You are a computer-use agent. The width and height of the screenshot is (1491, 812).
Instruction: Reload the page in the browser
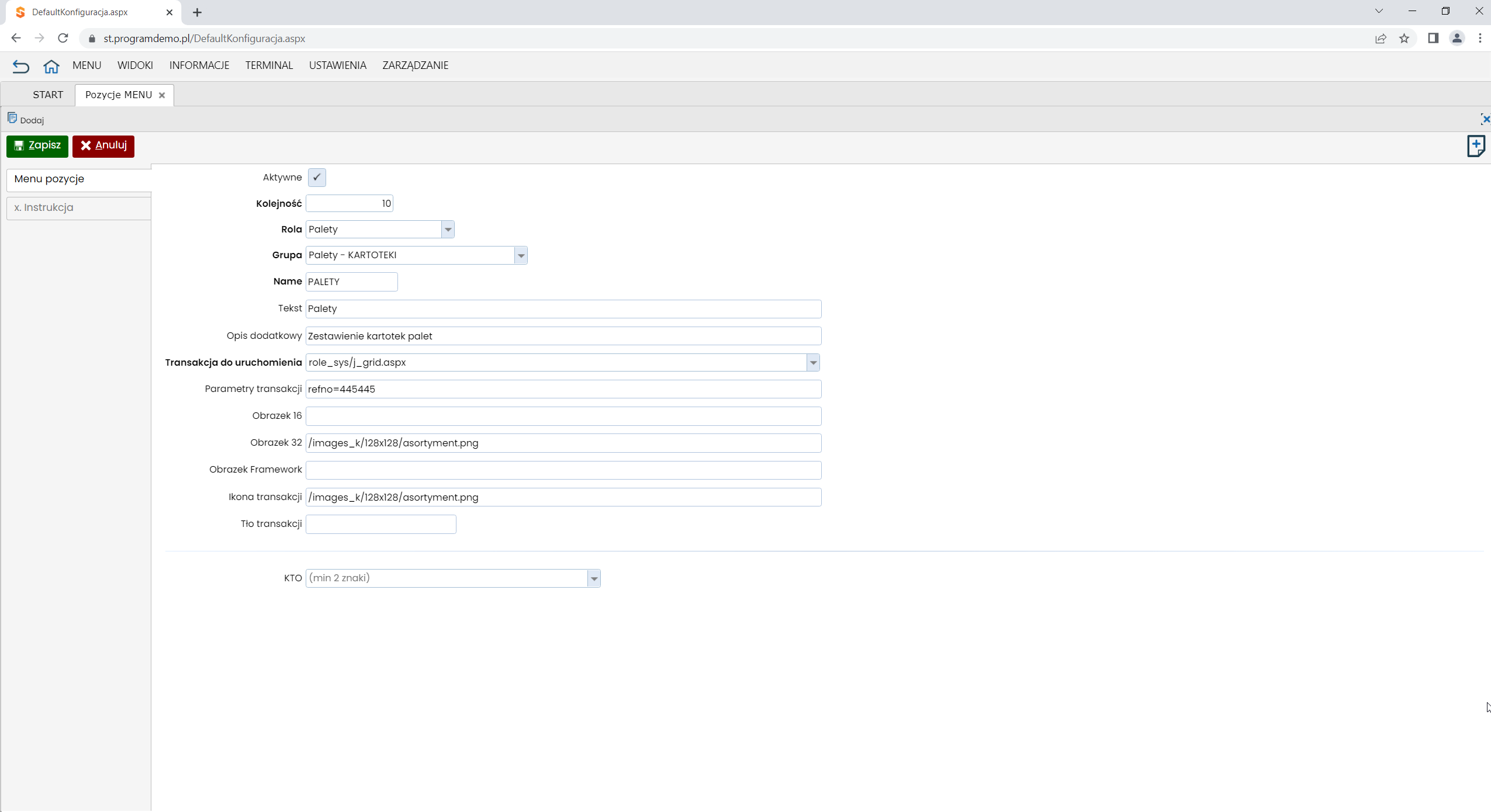(x=63, y=39)
